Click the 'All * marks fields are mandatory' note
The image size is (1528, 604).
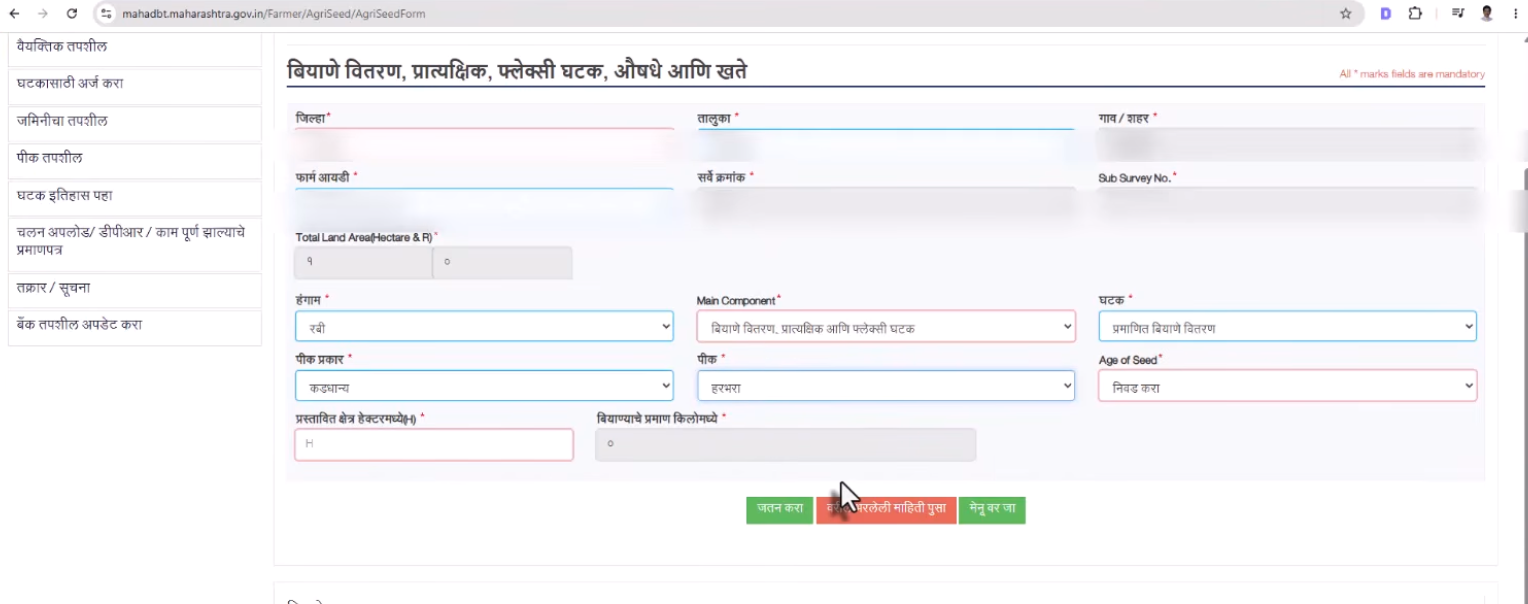(1412, 74)
